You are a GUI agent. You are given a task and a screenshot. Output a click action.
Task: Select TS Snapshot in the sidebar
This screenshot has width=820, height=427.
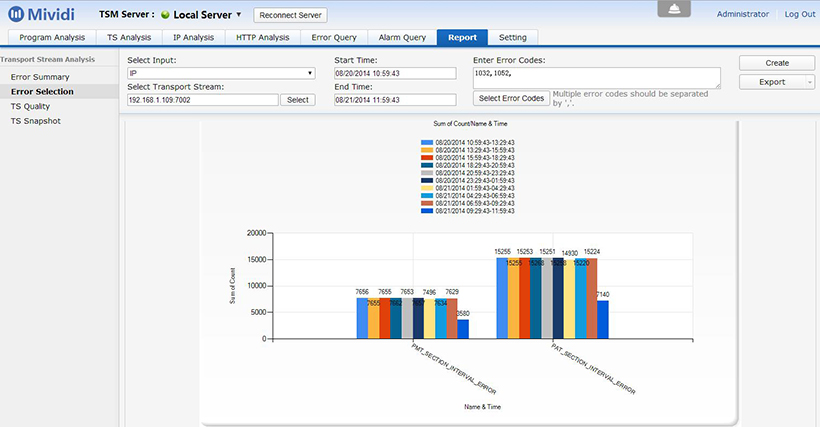click(36, 121)
